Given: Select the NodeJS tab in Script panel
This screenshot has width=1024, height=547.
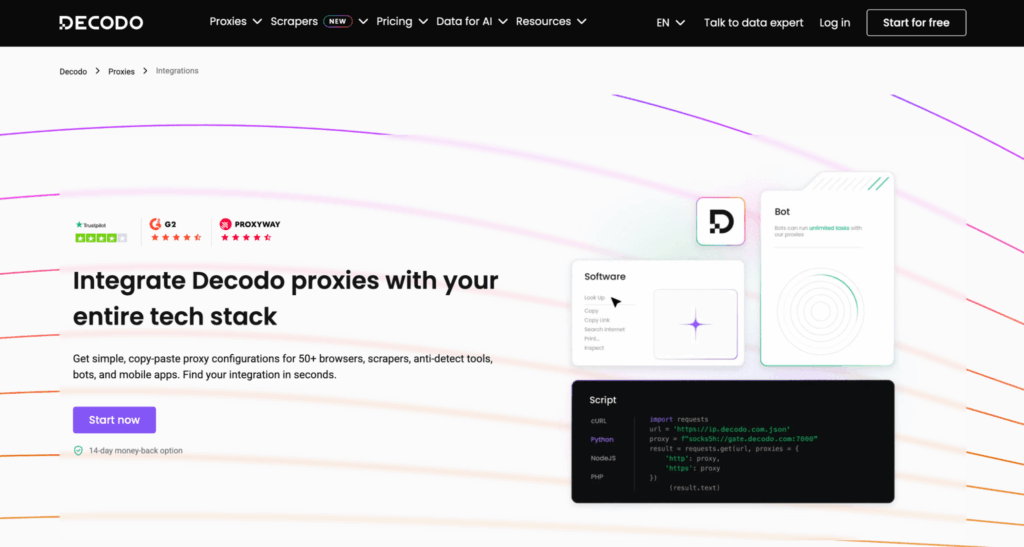Looking at the screenshot, I should click(x=603, y=458).
